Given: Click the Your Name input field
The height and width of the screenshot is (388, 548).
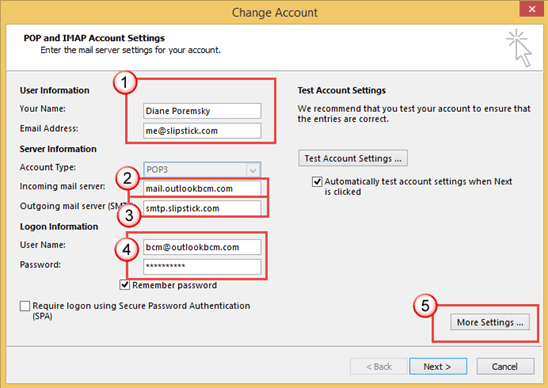Looking at the screenshot, I should 202,111.
